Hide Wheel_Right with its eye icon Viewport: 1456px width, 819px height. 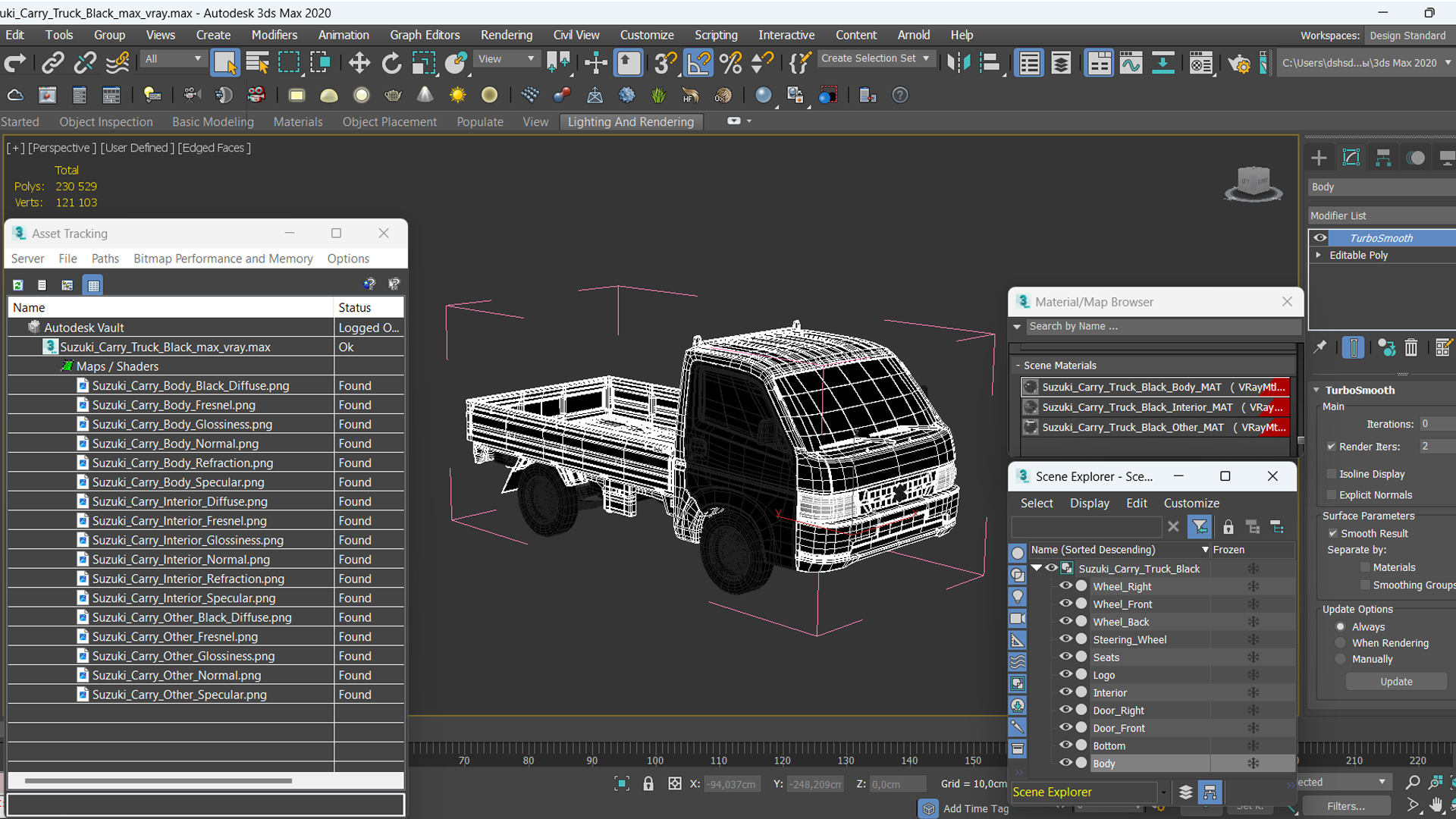(x=1065, y=586)
